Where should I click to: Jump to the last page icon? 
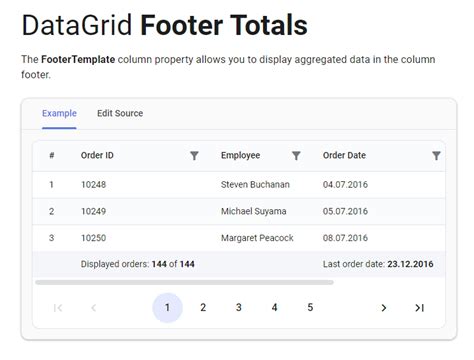[x=419, y=308]
